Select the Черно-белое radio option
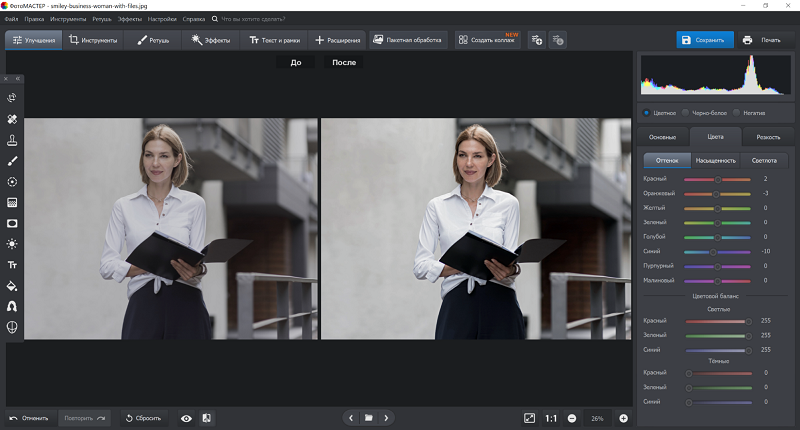 (x=686, y=113)
